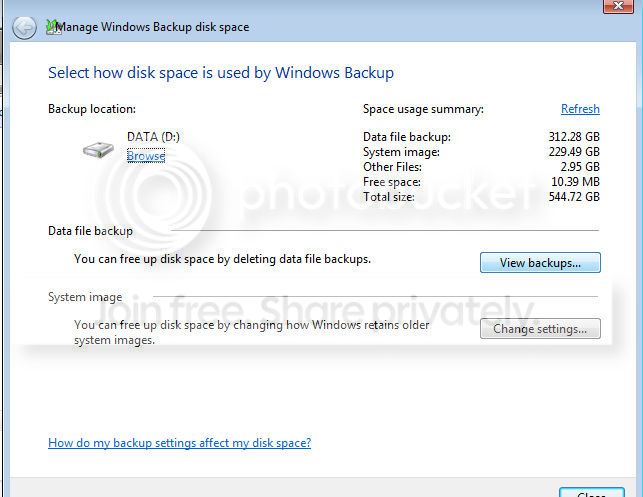Click the 'Manage Windows Backup disk space' title
The image size is (643, 497).
click(x=153, y=27)
